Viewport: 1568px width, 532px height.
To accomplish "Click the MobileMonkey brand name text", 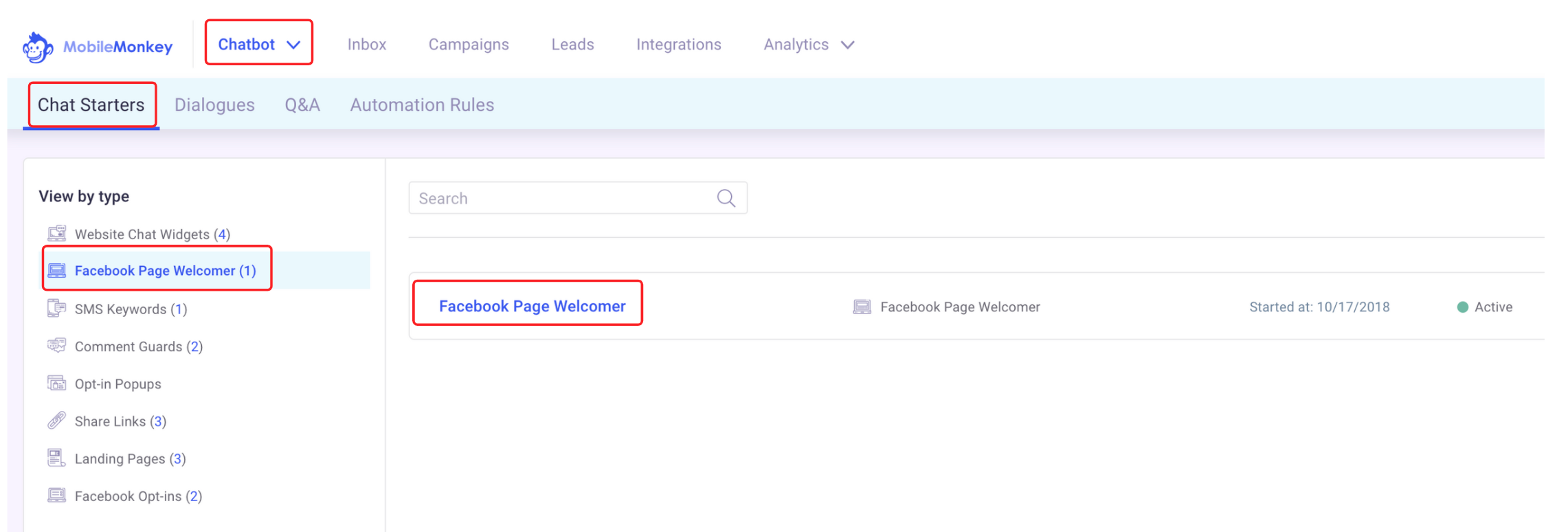I will tap(117, 47).
